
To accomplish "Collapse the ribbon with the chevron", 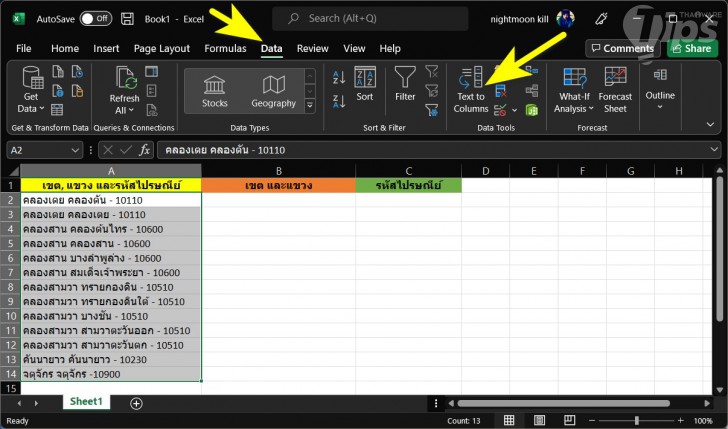I will pos(710,124).
